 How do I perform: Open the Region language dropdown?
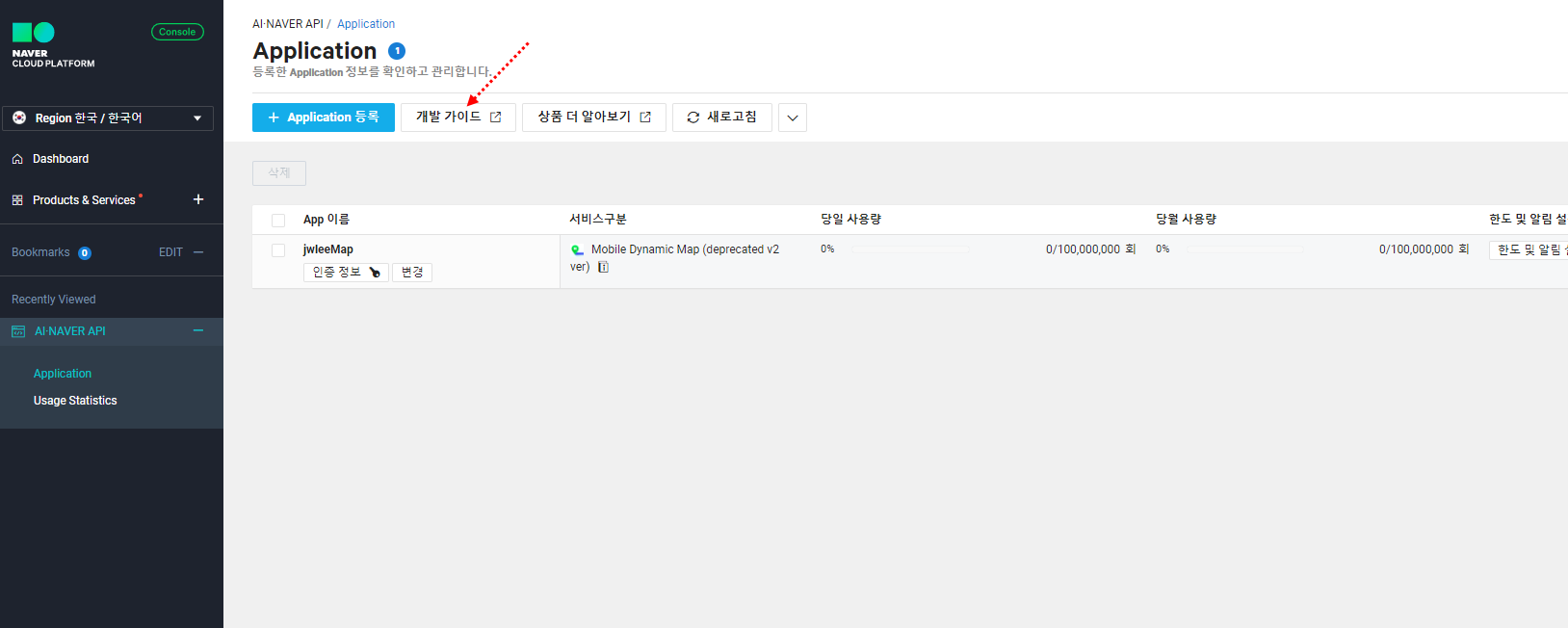point(108,118)
